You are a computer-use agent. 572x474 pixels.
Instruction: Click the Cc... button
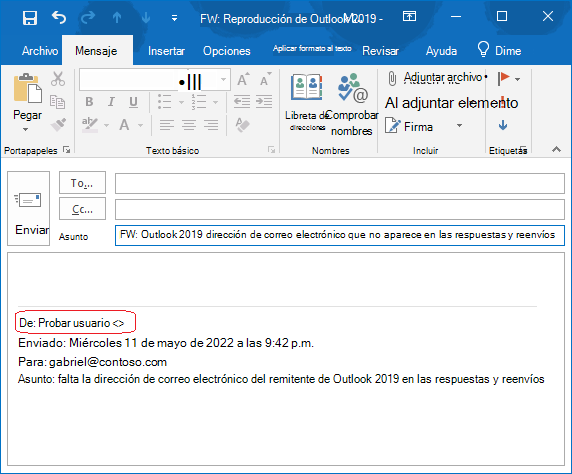tap(82, 209)
